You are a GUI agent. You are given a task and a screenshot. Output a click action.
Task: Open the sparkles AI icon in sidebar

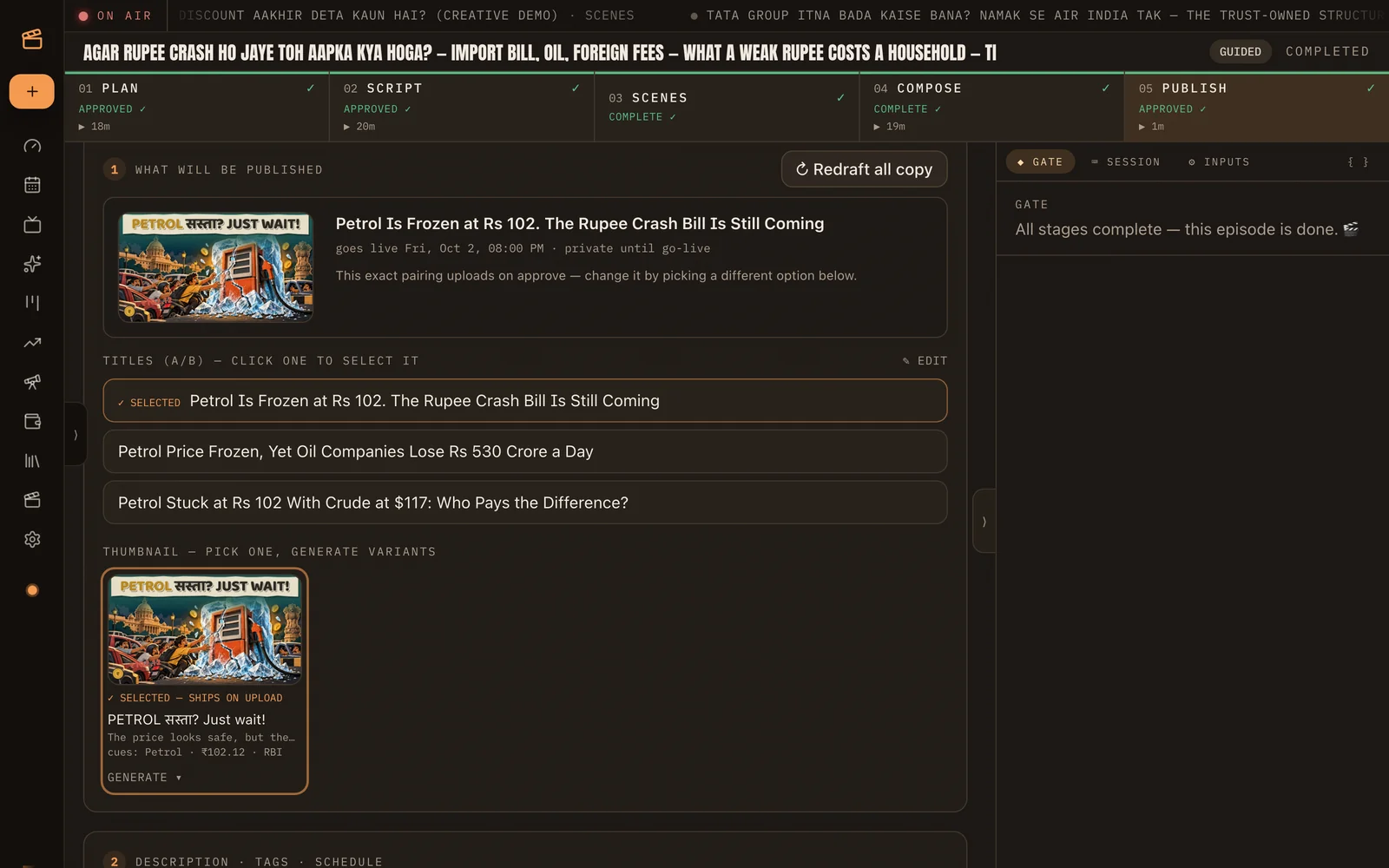coord(32,264)
